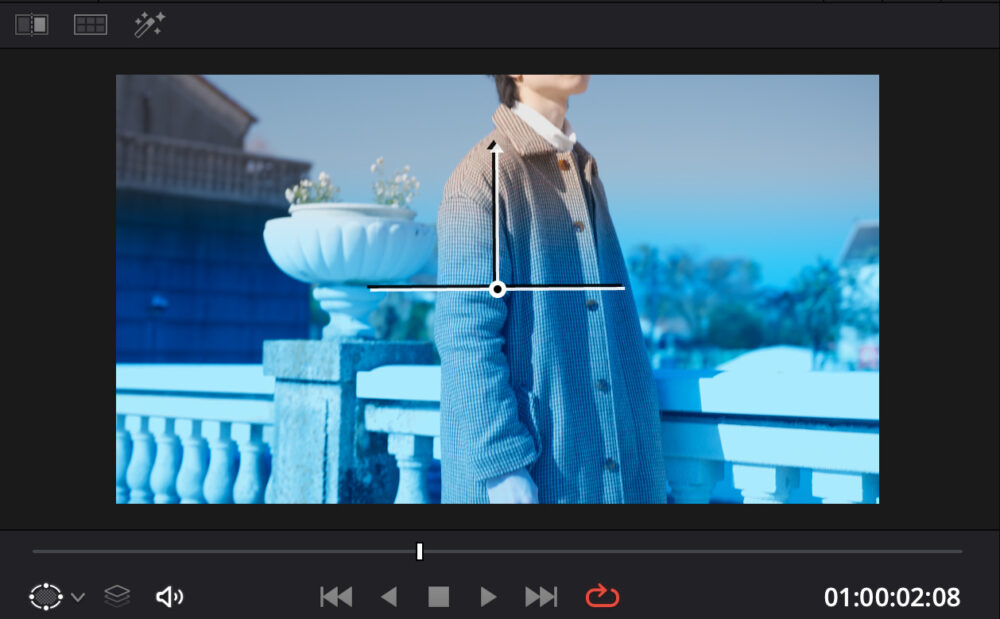Viewport: 1000px width, 619px height.
Task: Select the gradient center point on the coat
Action: tap(497, 289)
